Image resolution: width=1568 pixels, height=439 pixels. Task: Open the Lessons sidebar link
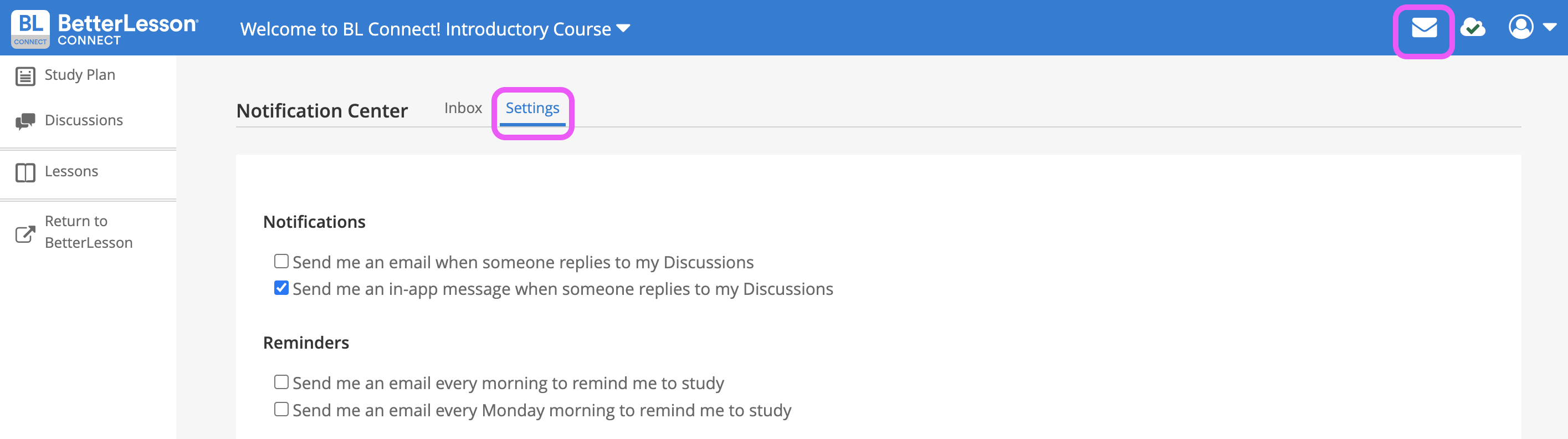coord(71,172)
